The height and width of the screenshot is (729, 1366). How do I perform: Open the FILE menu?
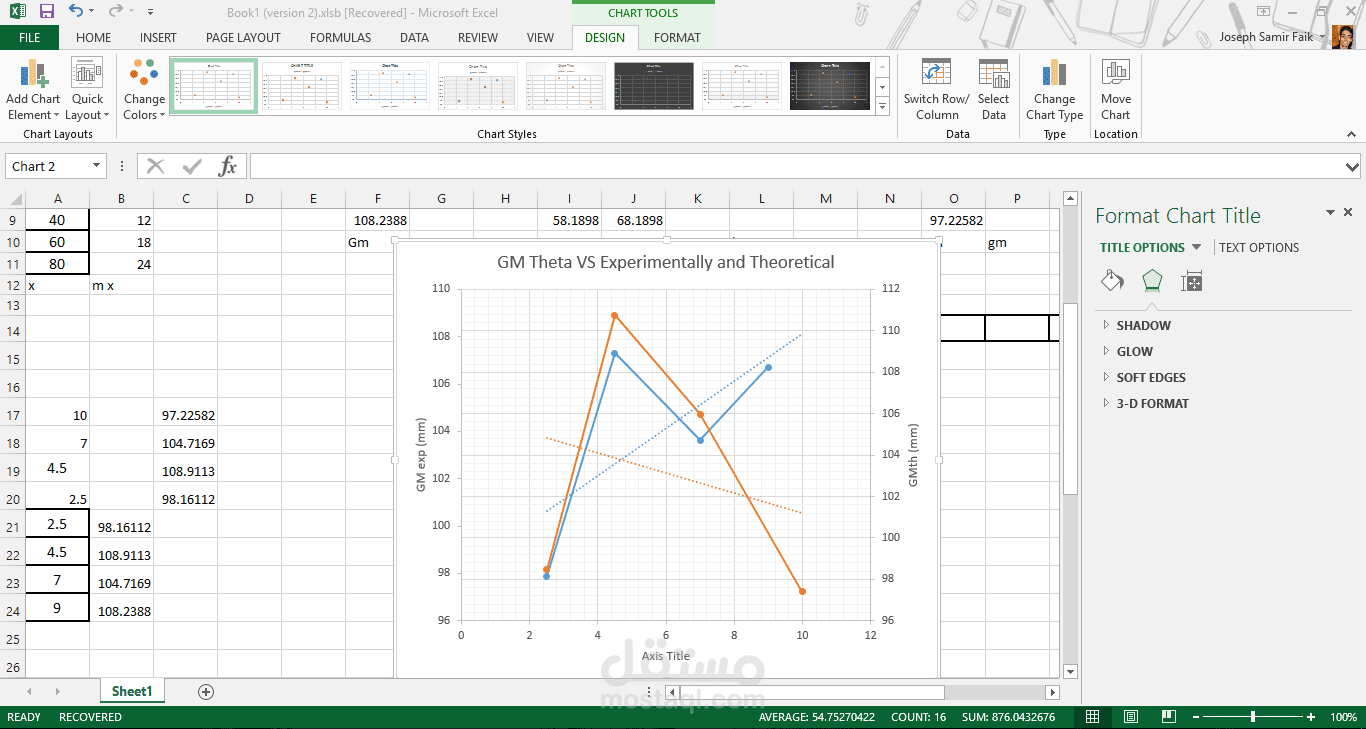pos(30,37)
